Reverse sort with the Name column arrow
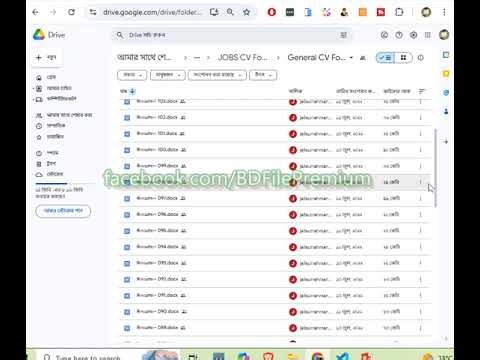480x360 pixels. [132, 91]
